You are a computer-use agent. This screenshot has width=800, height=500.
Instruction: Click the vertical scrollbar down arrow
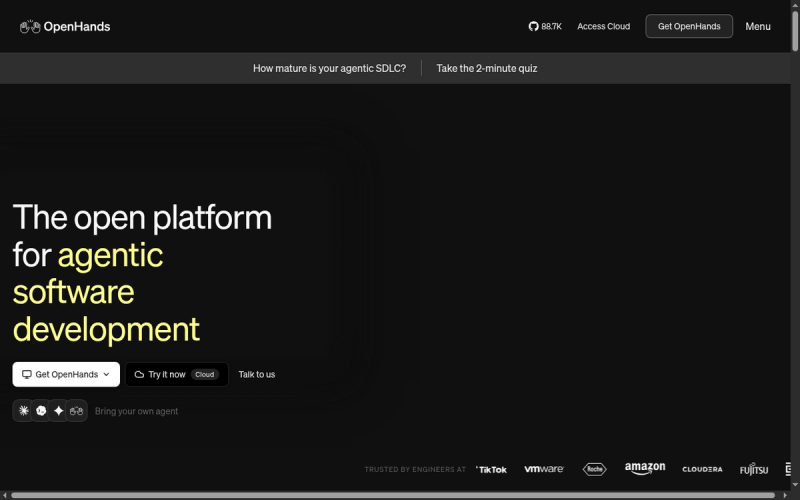click(795, 485)
